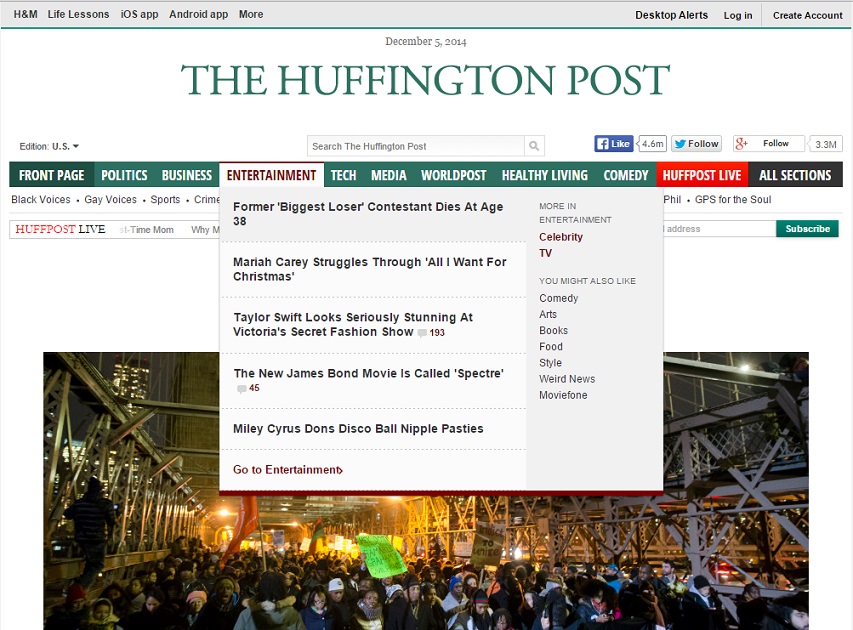Follow Huffington Post on Google+

[767, 143]
